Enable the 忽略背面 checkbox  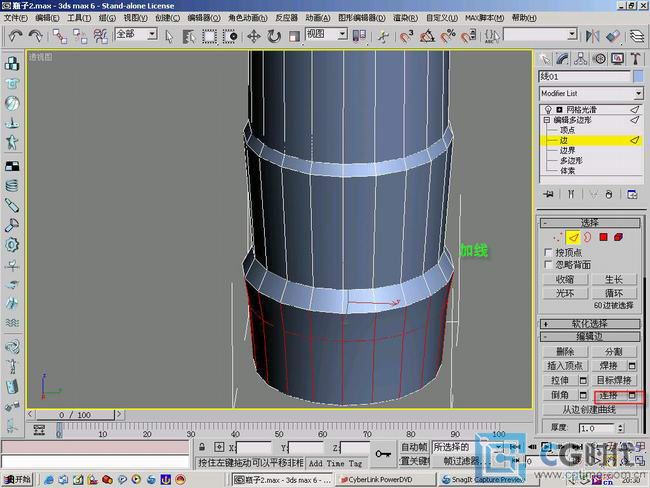pos(548,265)
